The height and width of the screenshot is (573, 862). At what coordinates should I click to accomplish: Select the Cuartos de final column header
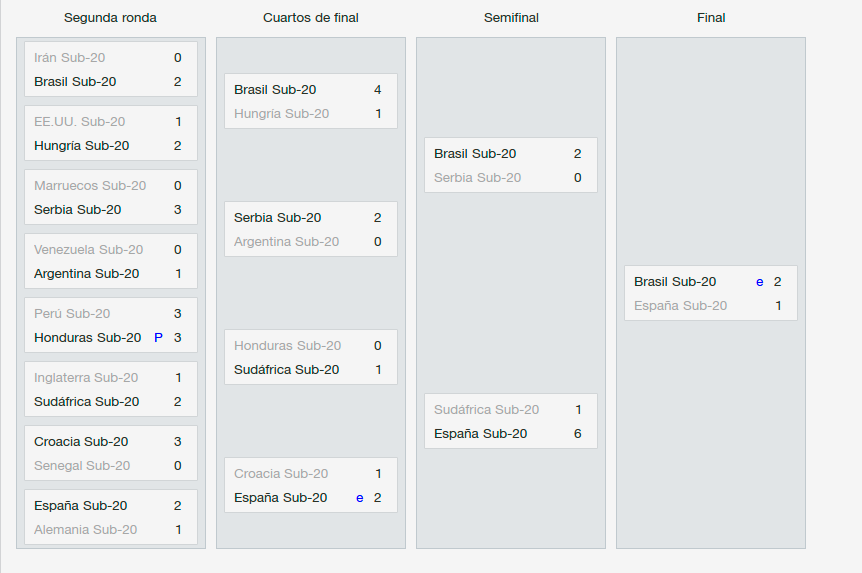tap(311, 18)
